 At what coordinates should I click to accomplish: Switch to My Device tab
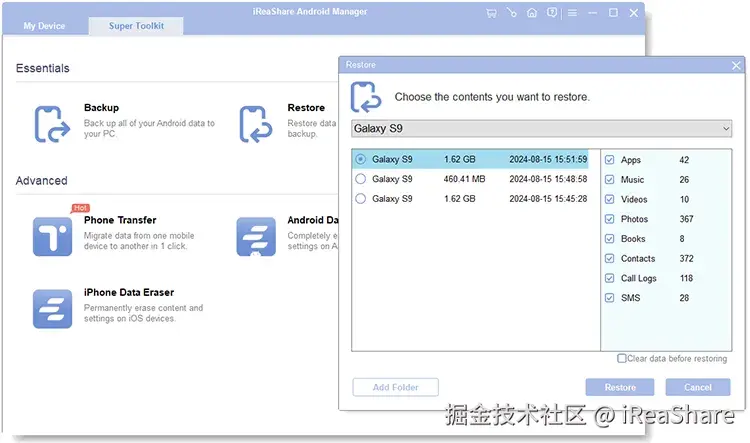[x=44, y=26]
